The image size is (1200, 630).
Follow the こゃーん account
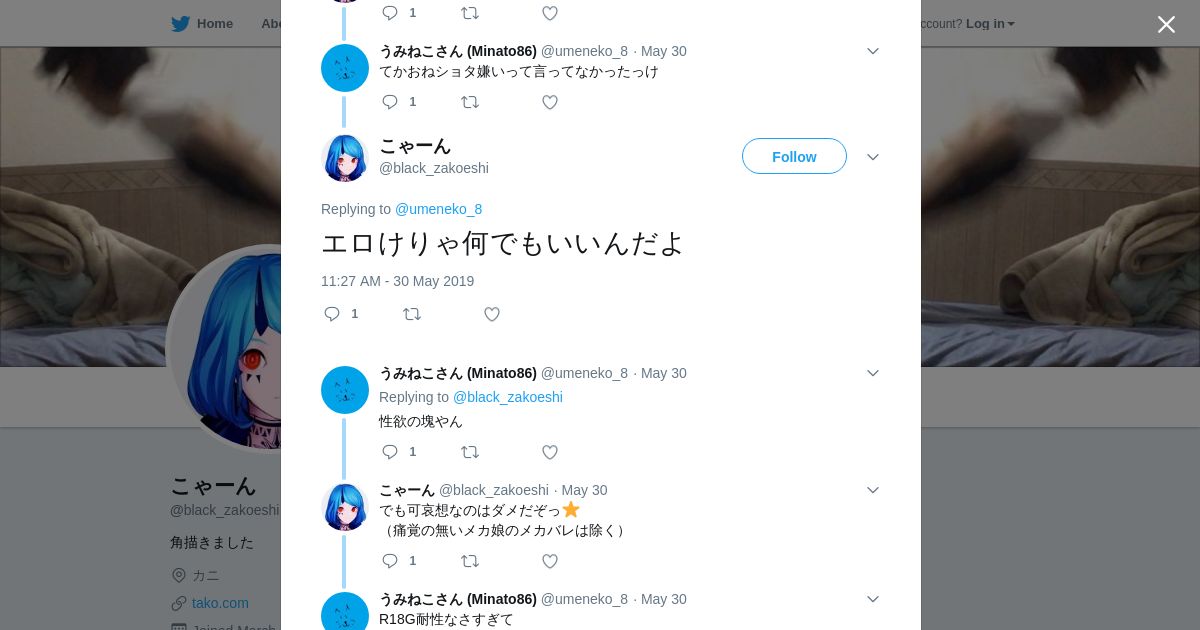794,156
